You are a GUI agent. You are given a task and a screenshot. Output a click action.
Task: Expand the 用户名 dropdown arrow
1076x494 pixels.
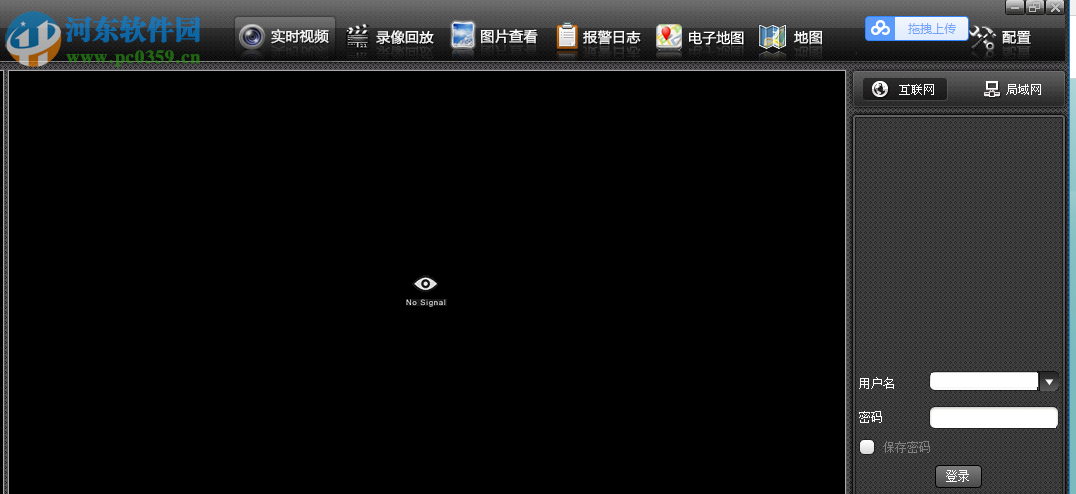click(1049, 381)
